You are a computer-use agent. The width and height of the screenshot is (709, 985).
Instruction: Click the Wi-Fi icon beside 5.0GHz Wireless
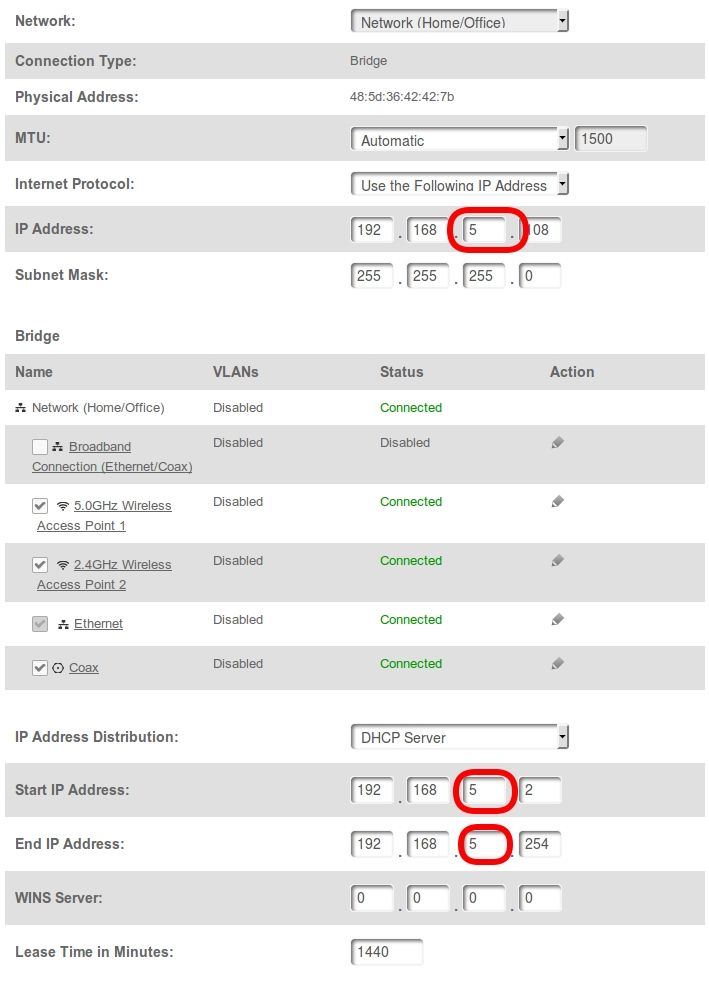point(63,506)
